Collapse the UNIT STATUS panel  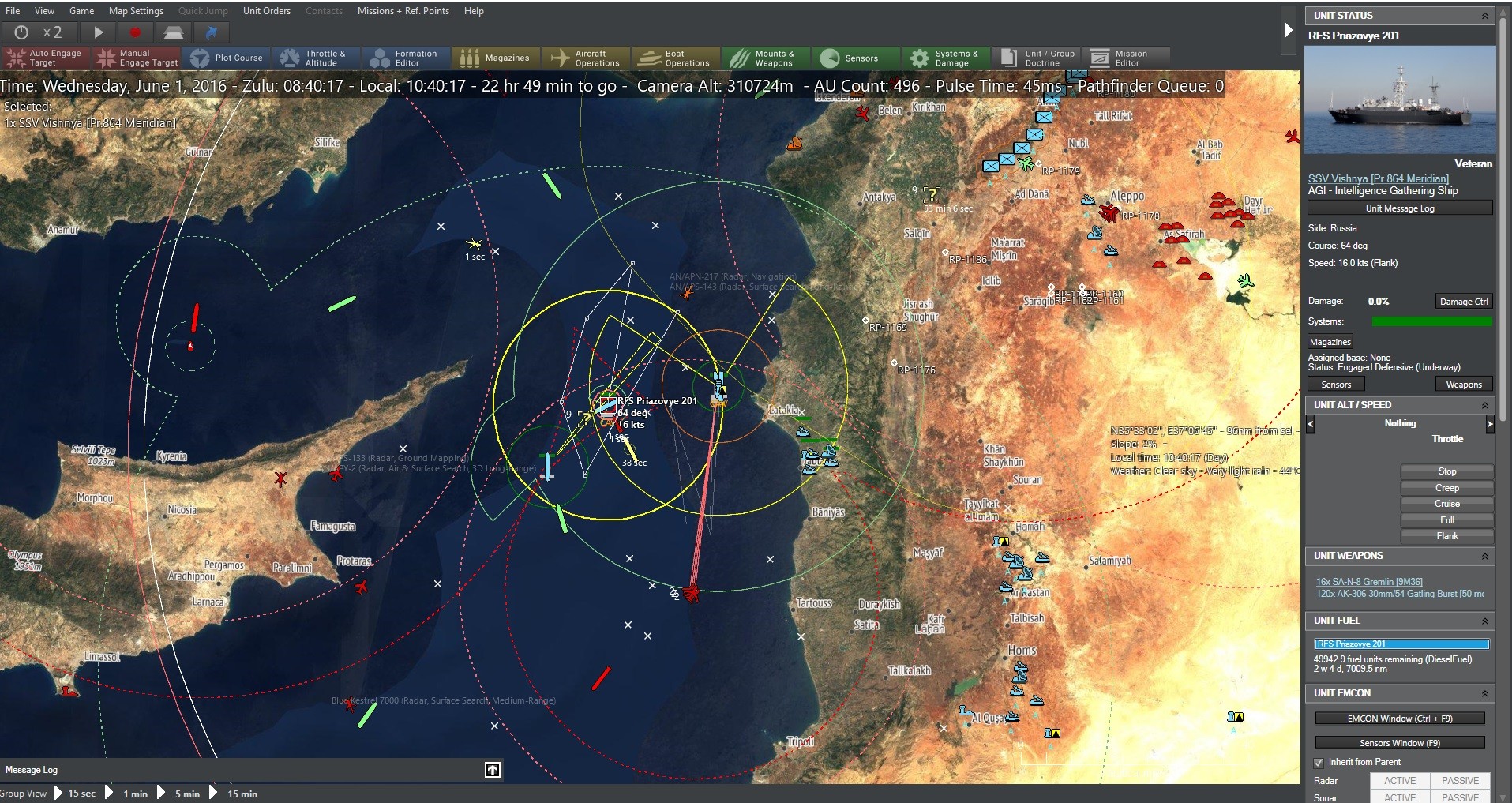tap(1485, 15)
